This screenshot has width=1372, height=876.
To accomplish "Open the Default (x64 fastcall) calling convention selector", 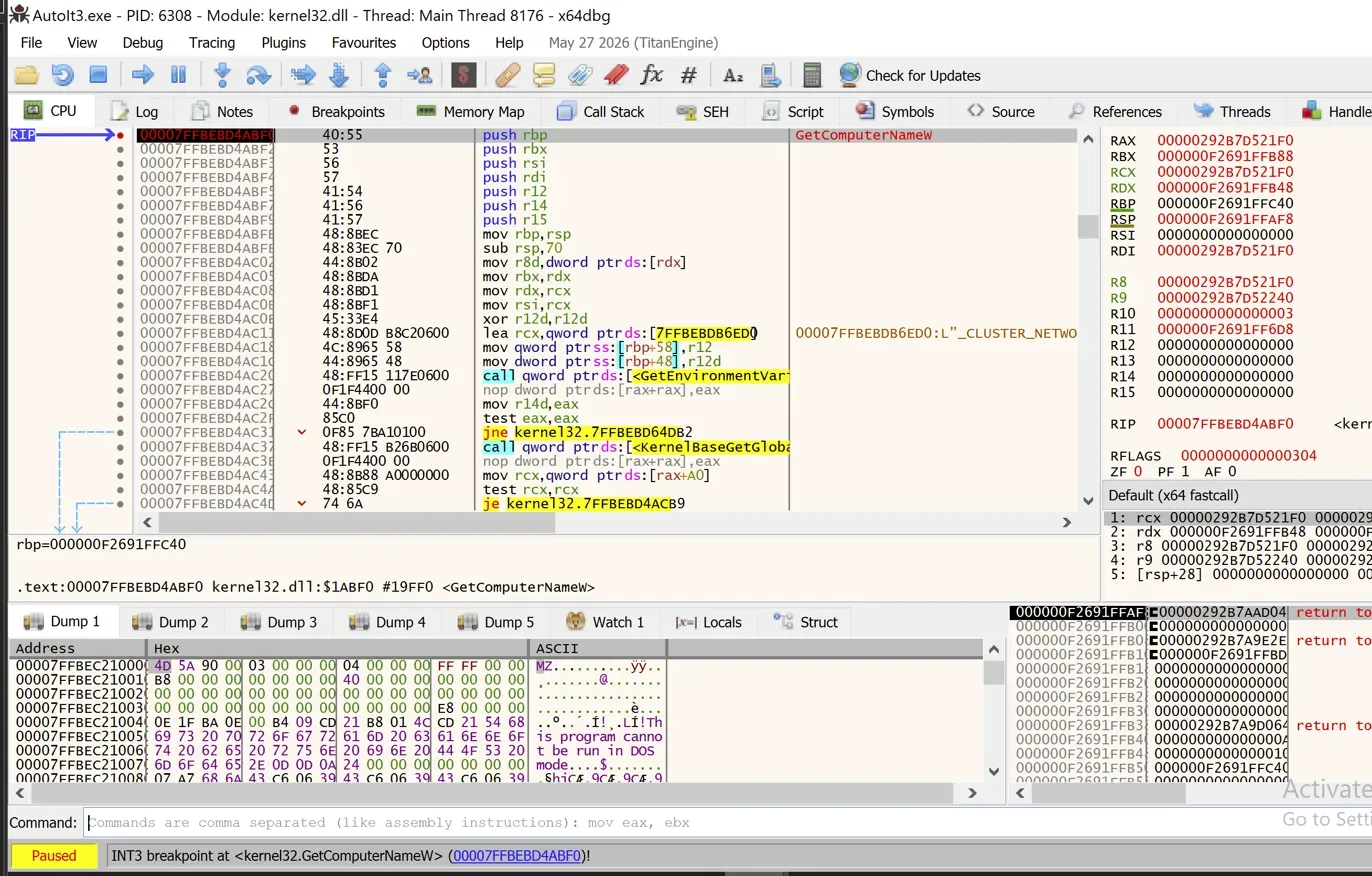I will coord(1236,495).
